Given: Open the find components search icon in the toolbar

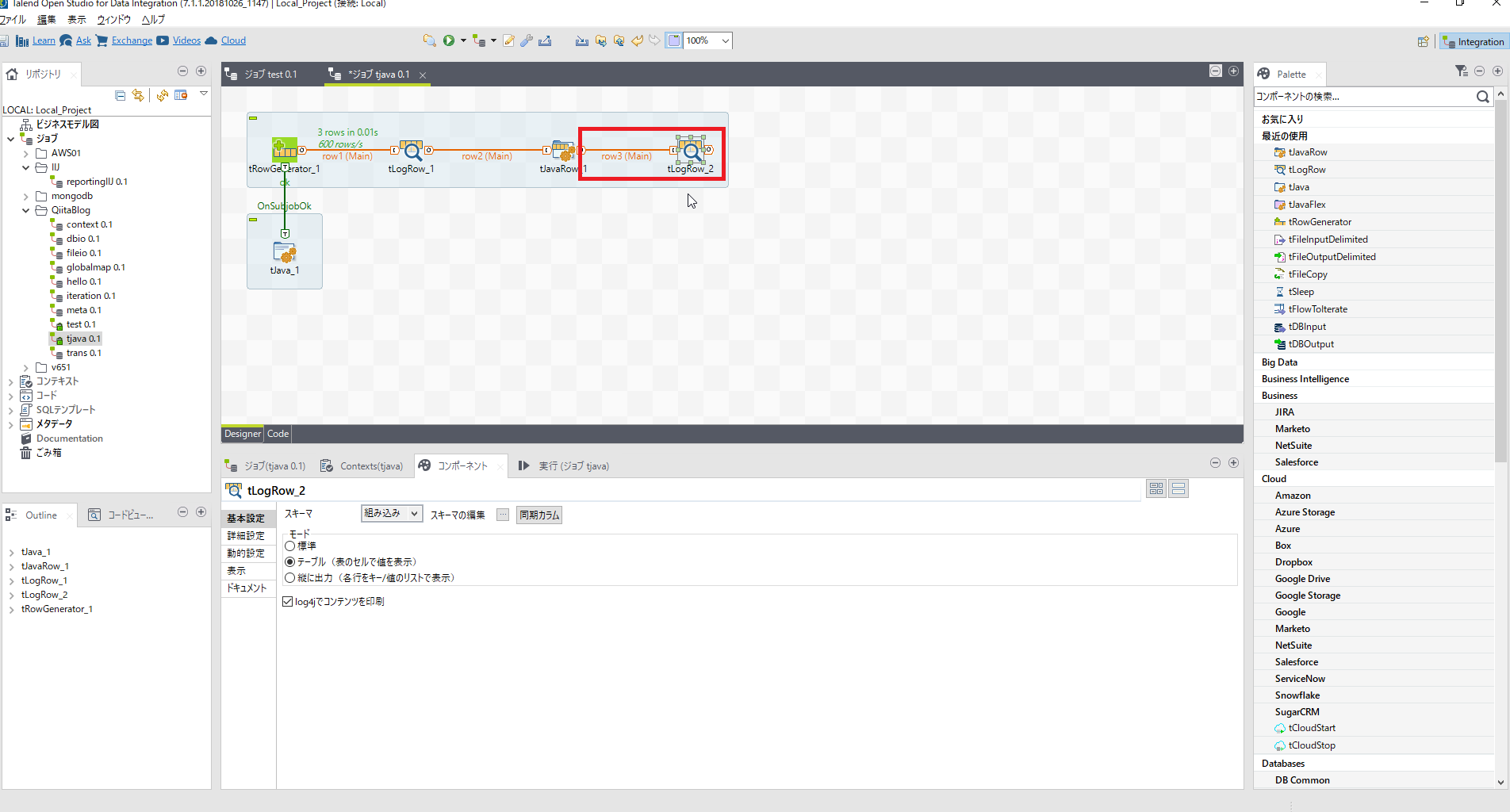Looking at the screenshot, I should pos(430,40).
